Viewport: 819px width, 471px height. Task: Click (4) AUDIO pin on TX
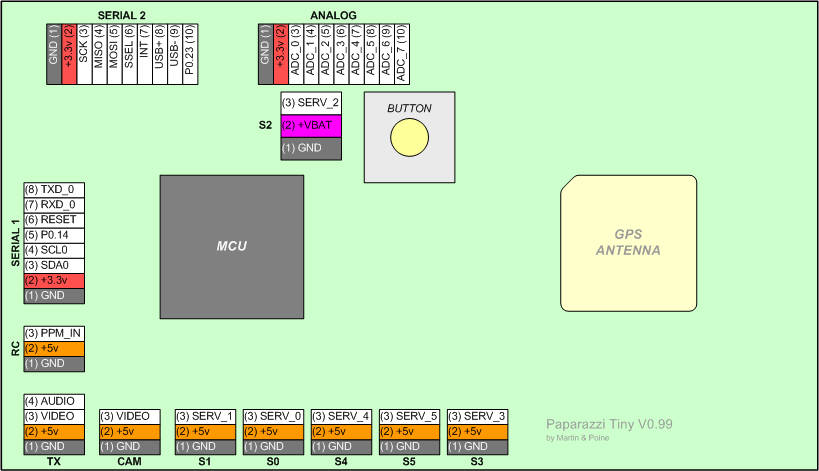click(54, 401)
